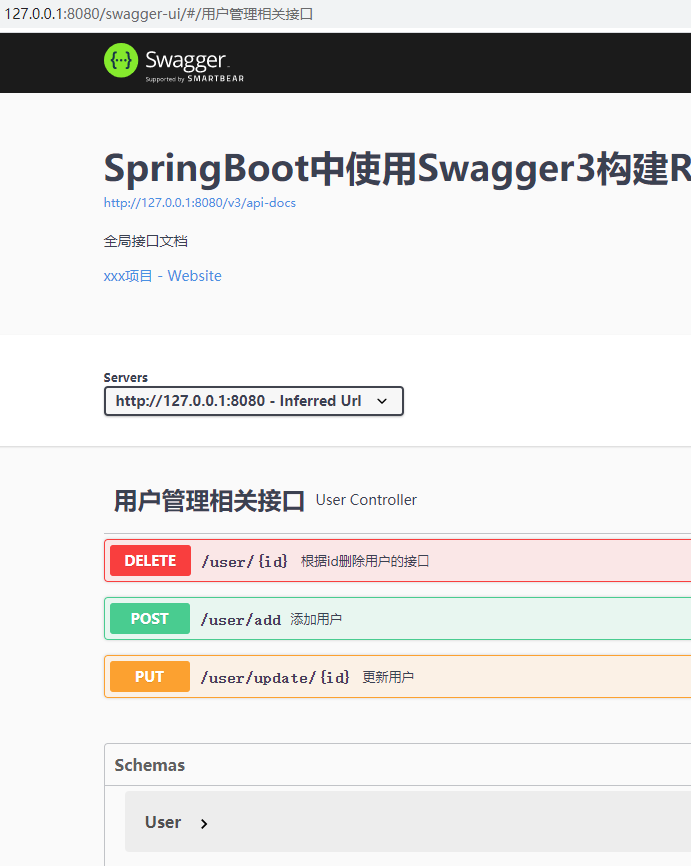691x866 pixels.
Task: Collapse the 用户管理相关接口 section header
Action: [x=209, y=501]
